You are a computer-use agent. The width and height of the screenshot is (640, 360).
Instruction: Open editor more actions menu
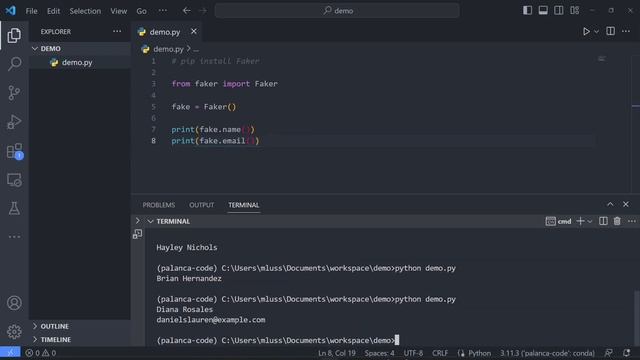[626, 31]
